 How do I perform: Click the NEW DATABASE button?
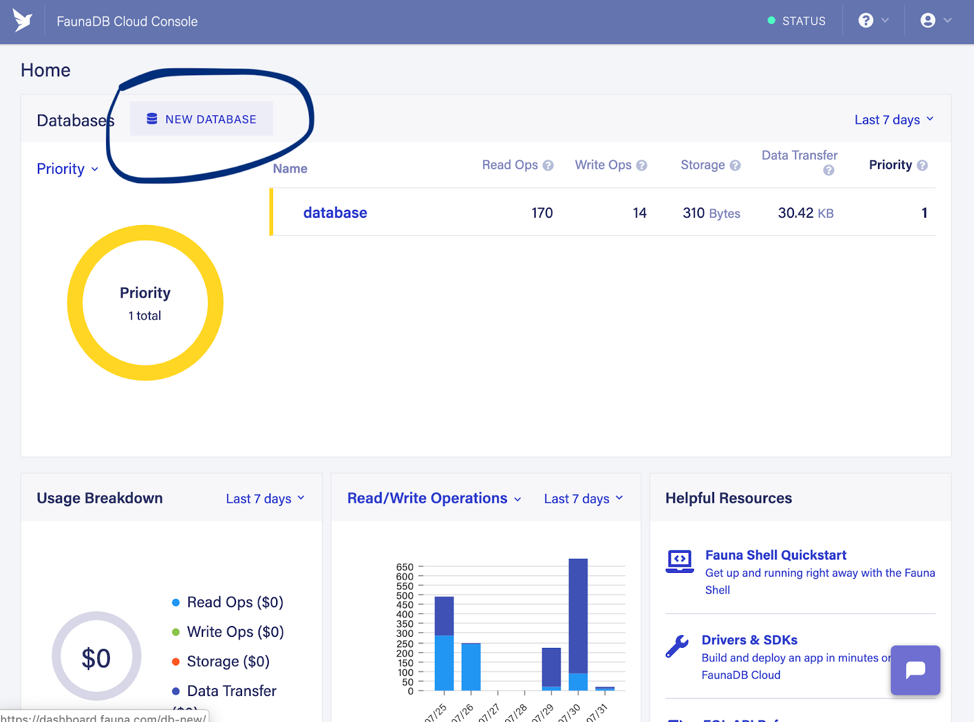point(201,119)
